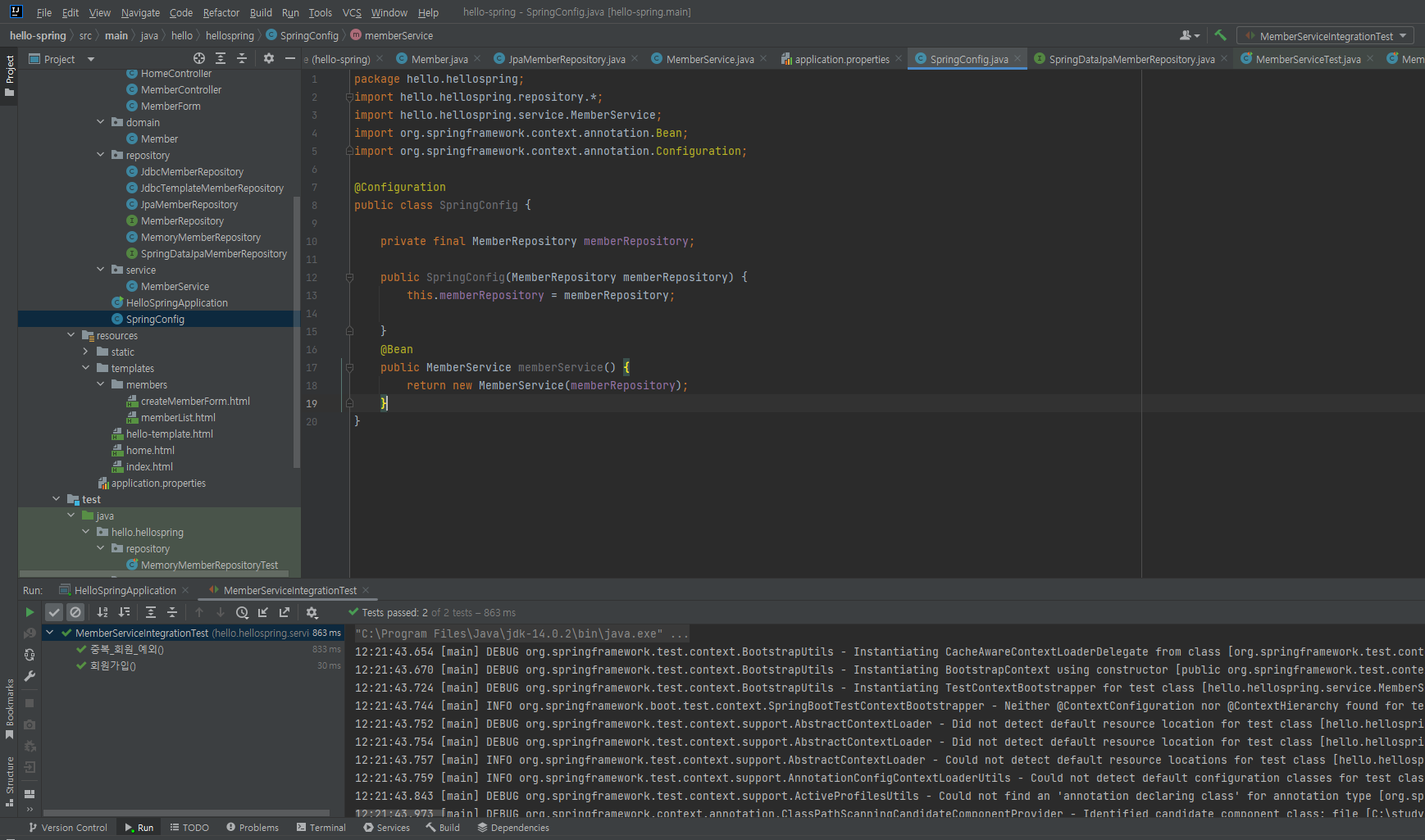Image resolution: width=1425 pixels, height=840 pixels.
Task: Collapse the members folder
Action: [101, 384]
